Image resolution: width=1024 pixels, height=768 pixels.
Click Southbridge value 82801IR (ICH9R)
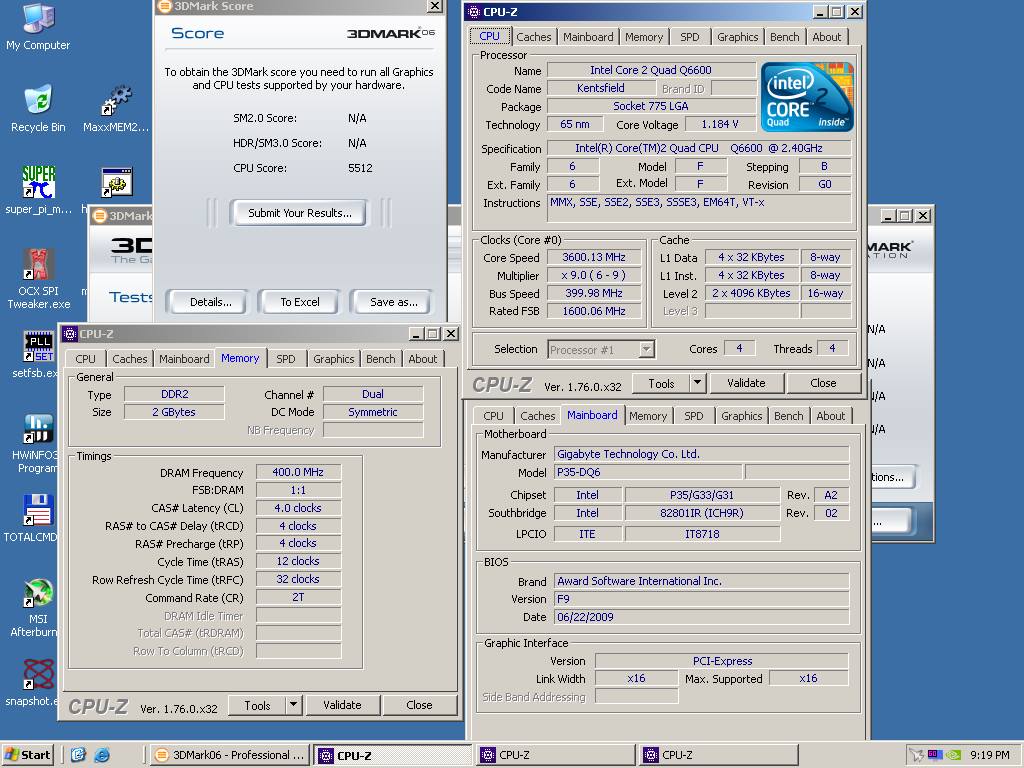tap(701, 513)
